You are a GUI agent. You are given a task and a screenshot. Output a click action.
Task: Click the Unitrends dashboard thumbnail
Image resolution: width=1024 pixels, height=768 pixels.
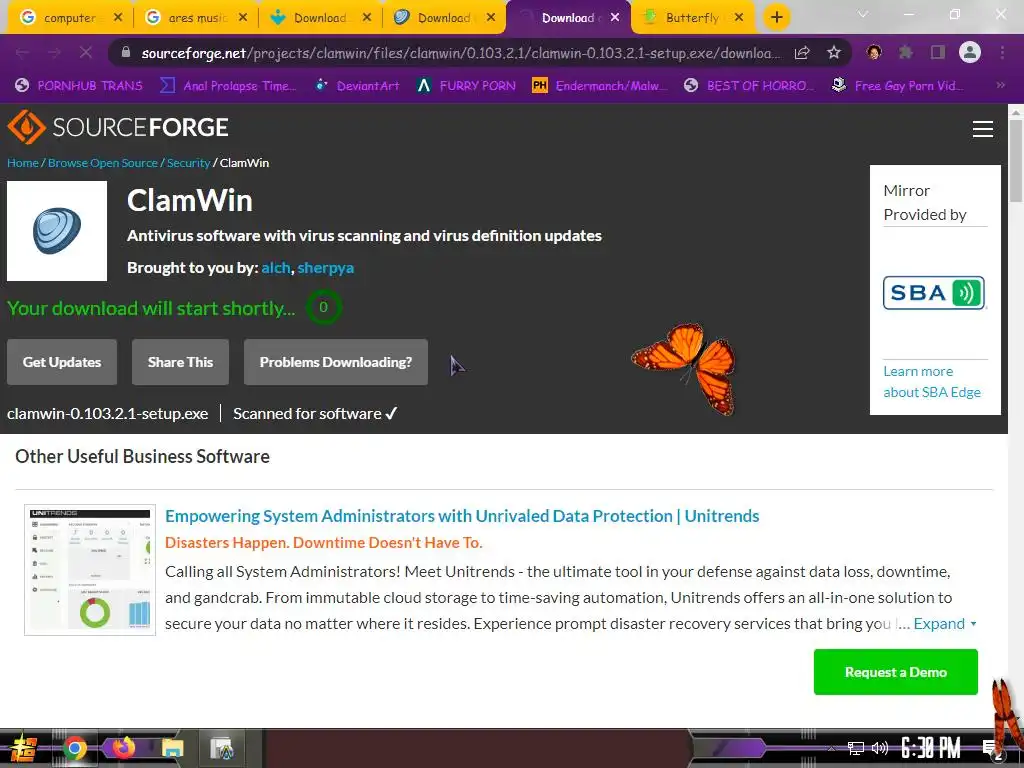90,569
